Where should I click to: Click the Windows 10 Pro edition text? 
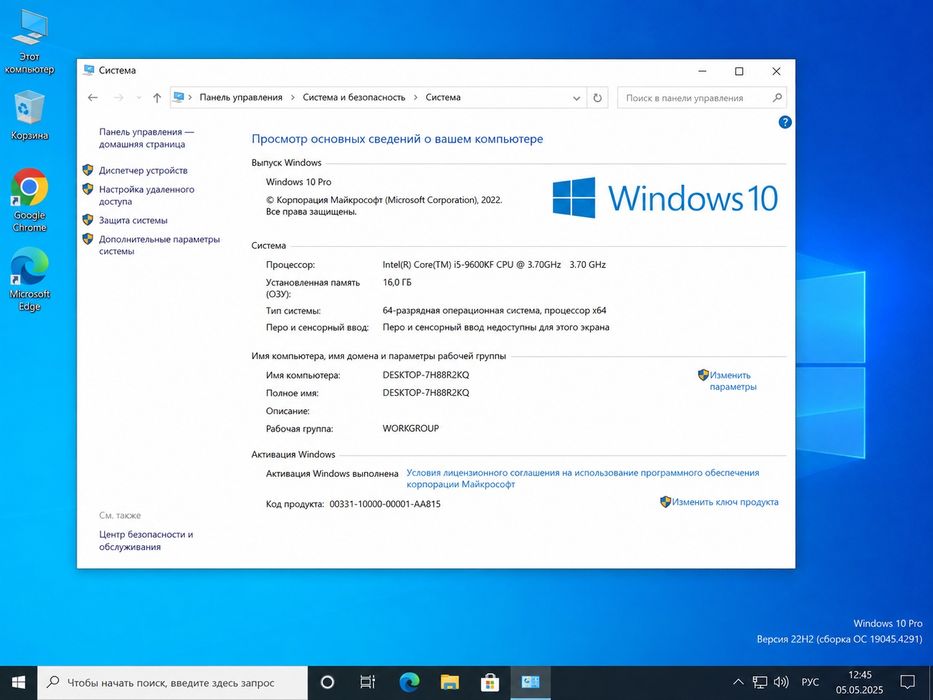pyautogui.click(x=298, y=182)
